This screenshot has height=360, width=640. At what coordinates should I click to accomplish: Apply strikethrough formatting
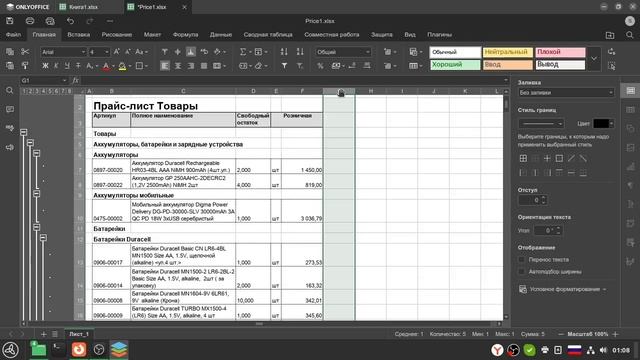78,66
